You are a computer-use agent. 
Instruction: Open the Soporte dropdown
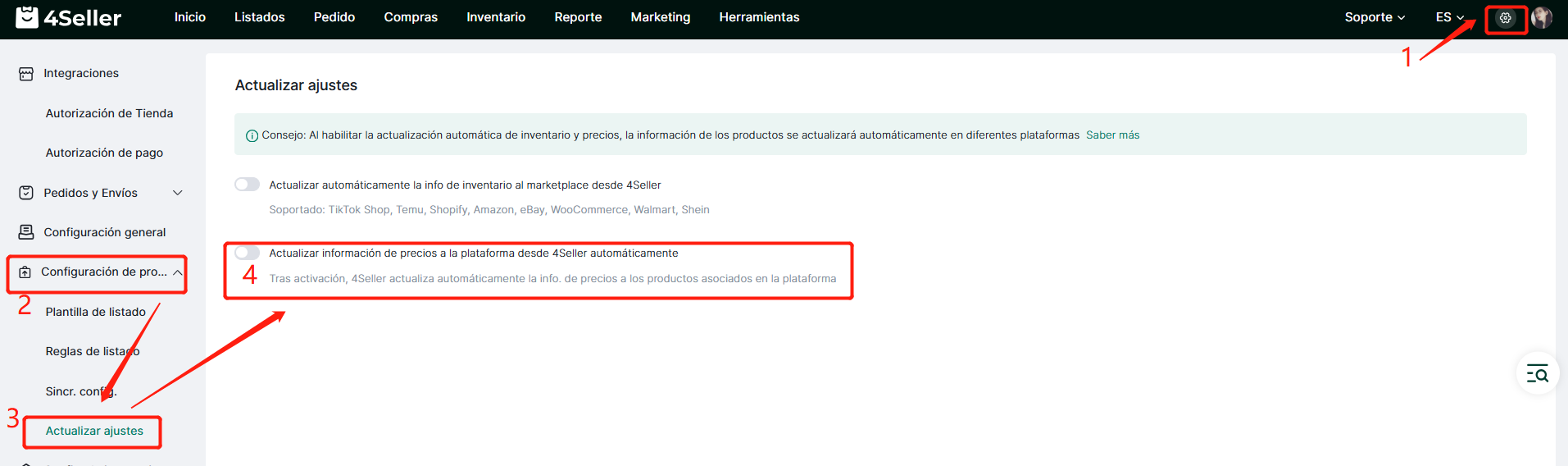(x=1374, y=17)
